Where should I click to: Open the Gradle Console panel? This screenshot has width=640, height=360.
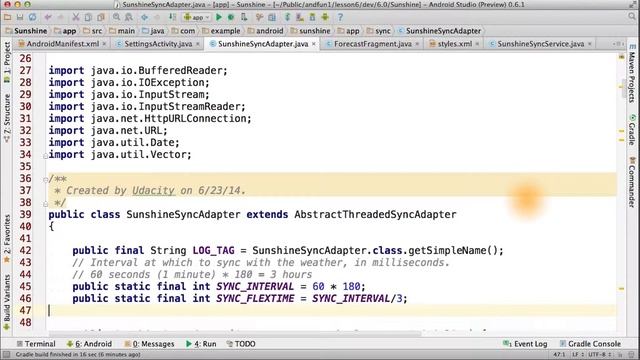(590, 344)
